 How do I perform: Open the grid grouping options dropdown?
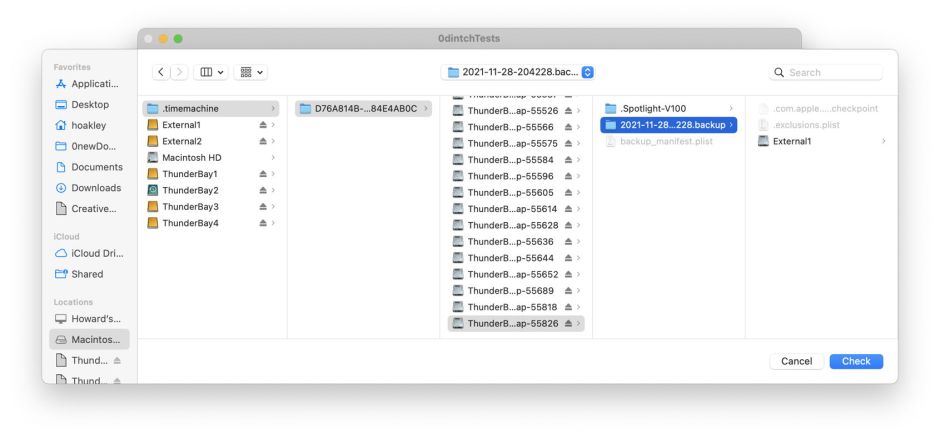pos(252,73)
